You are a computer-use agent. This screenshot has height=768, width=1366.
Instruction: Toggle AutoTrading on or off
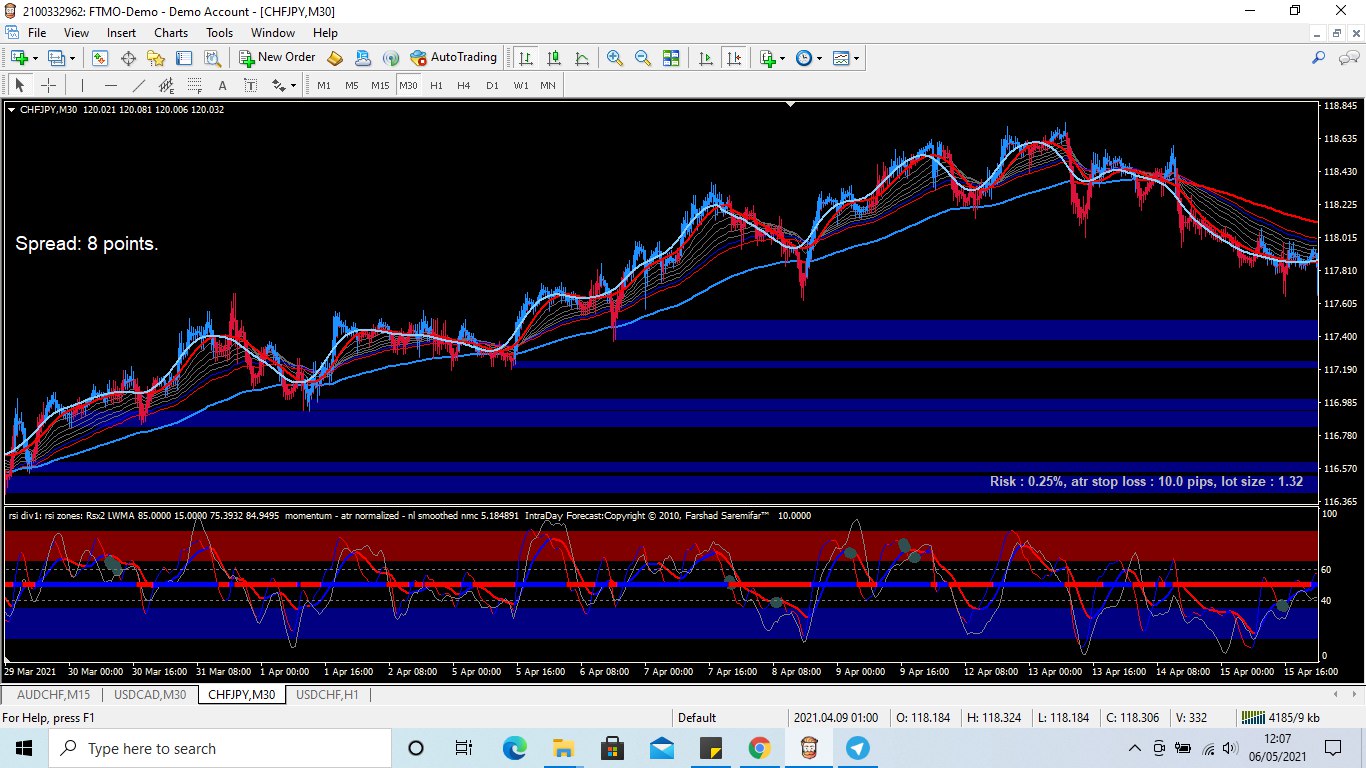453,58
